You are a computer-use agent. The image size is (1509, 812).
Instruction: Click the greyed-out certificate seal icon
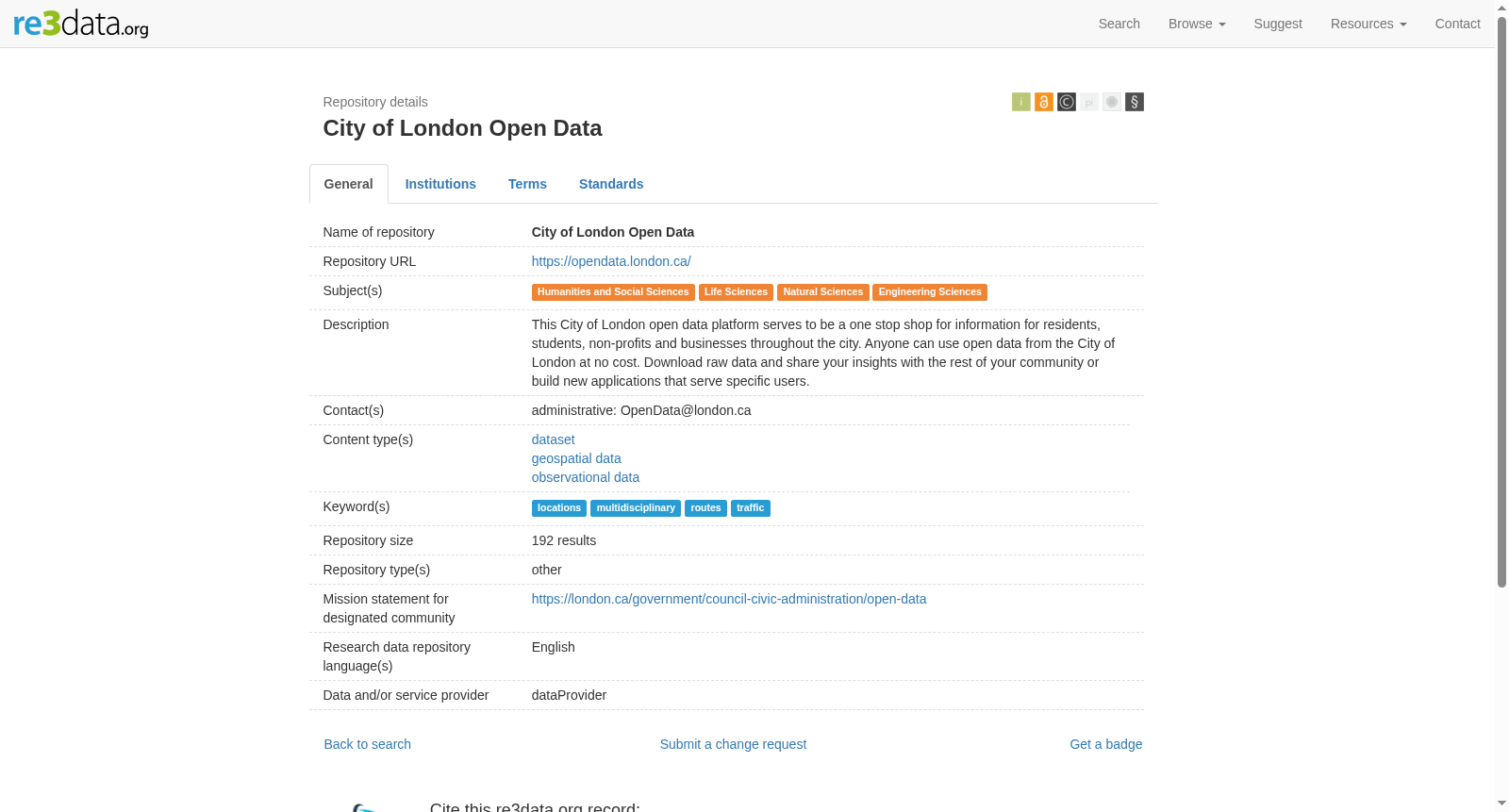[1112, 102]
